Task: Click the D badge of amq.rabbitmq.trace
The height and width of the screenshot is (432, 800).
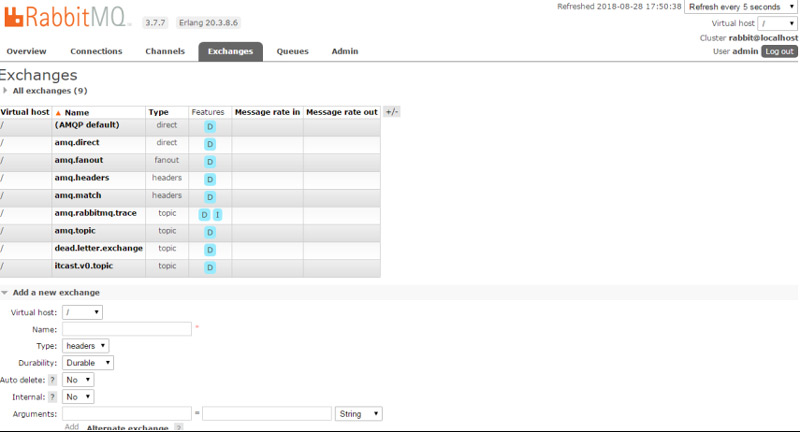Action: 204,215
